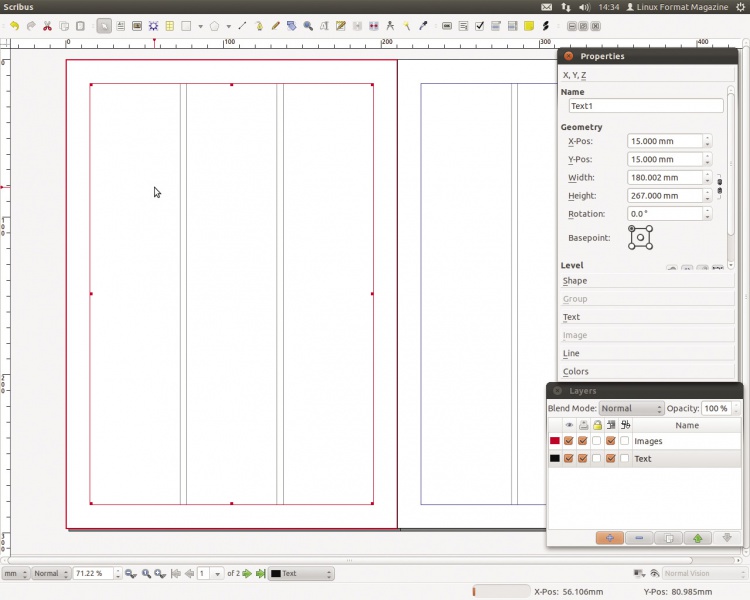
Task: Insert a PDF check box field
Action: coord(480,26)
